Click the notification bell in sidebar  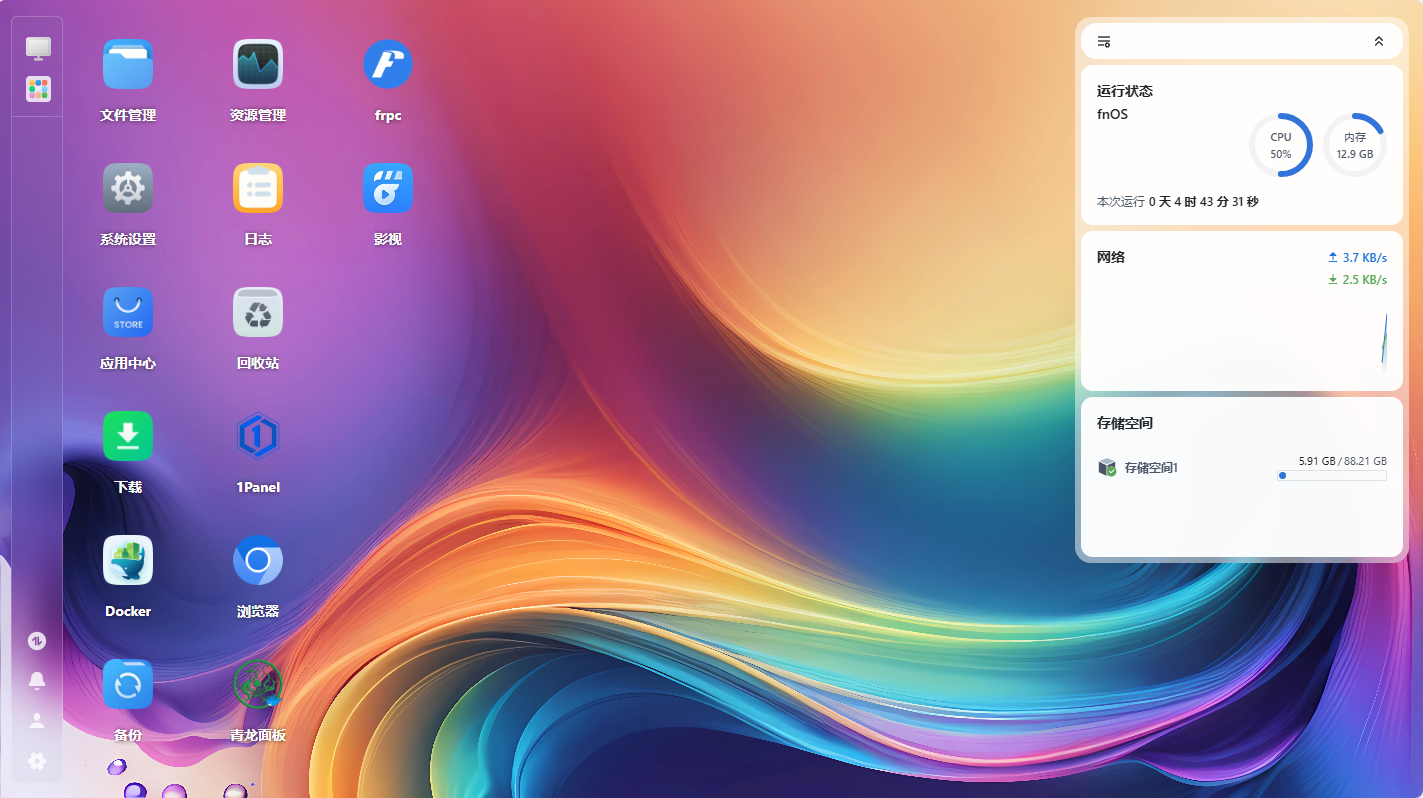click(37, 681)
